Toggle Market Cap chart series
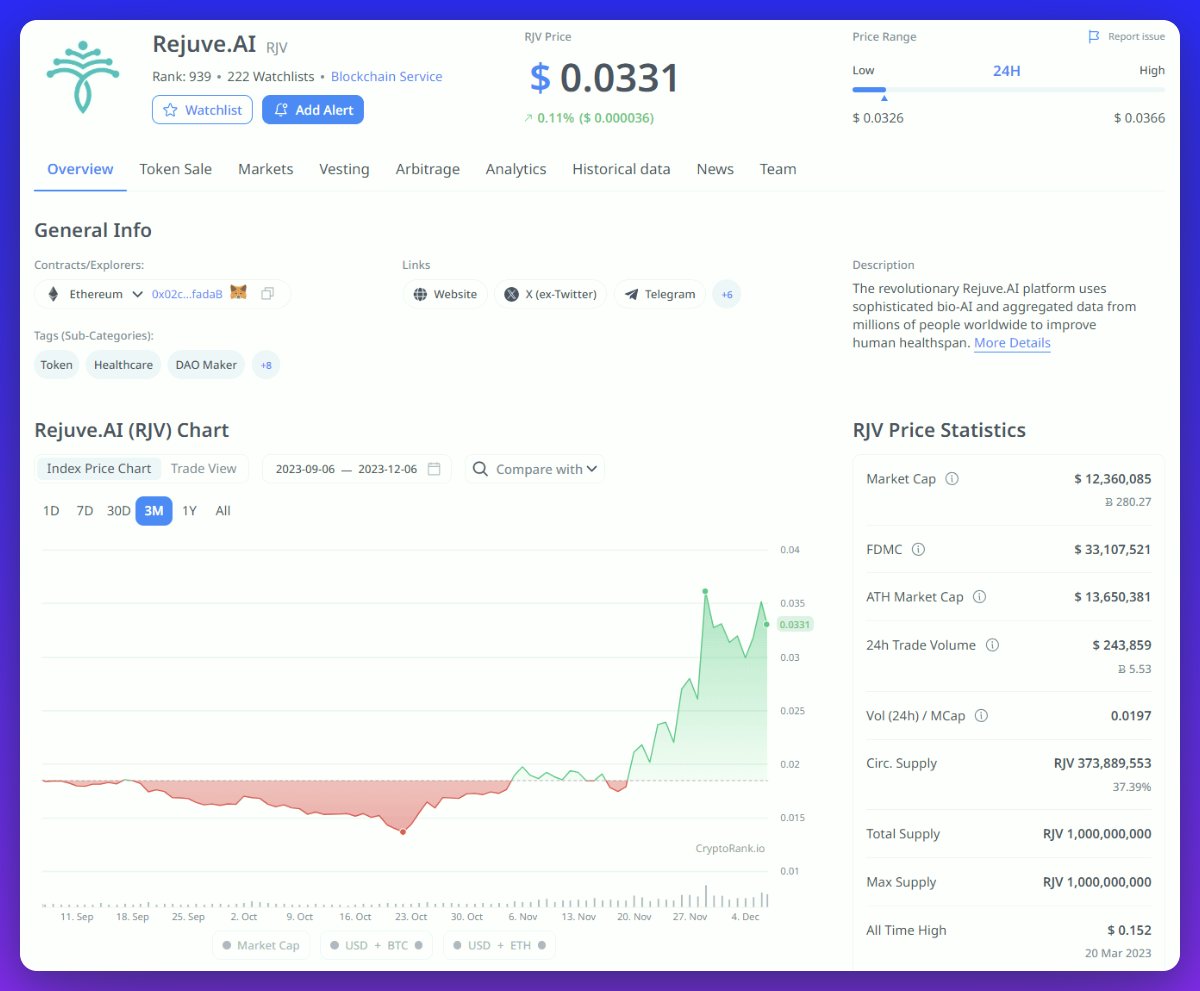This screenshot has height=991, width=1200. click(261, 945)
